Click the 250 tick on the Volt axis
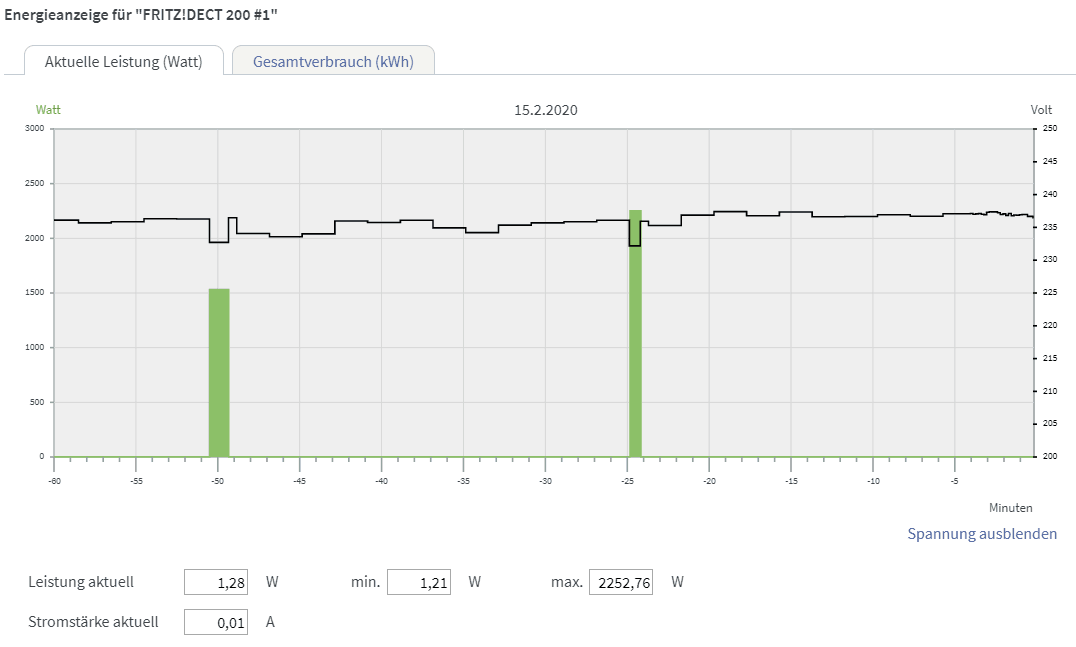Viewport: 1076px width, 647px height. [x=1050, y=129]
